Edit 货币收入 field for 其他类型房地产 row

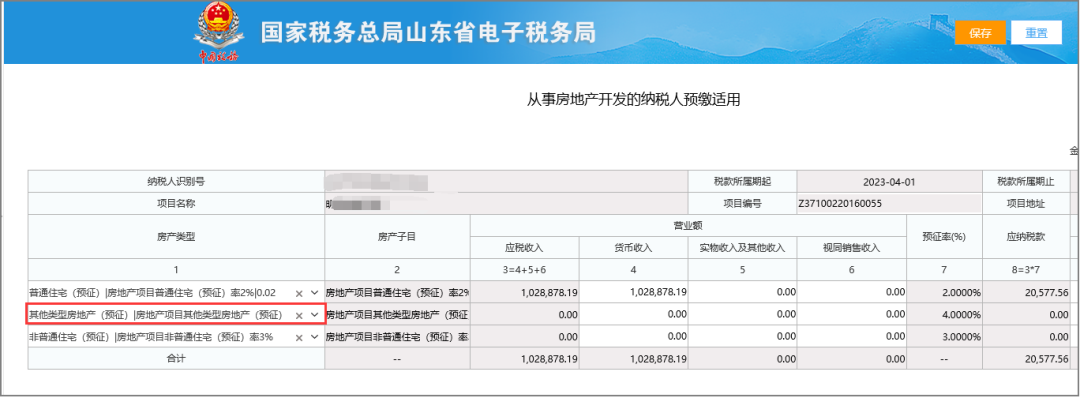pyautogui.click(x=634, y=314)
